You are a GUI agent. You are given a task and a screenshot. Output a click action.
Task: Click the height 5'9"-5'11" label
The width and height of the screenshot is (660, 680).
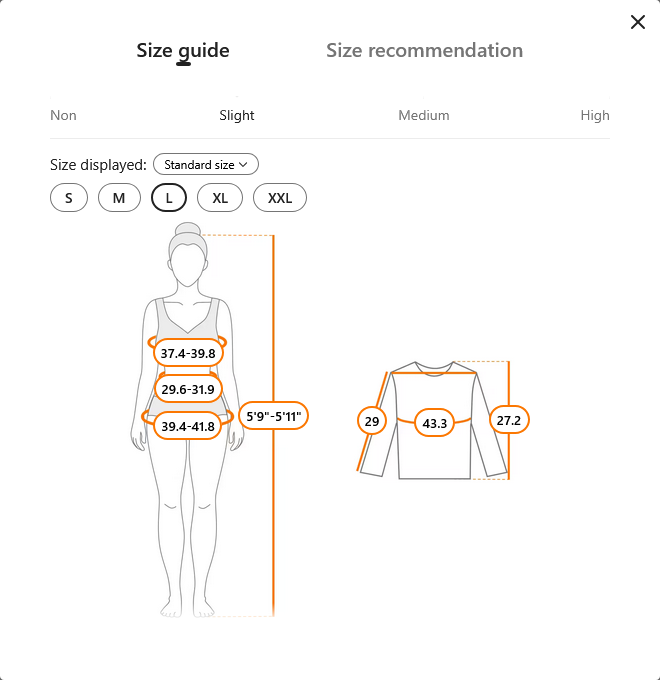[274, 415]
